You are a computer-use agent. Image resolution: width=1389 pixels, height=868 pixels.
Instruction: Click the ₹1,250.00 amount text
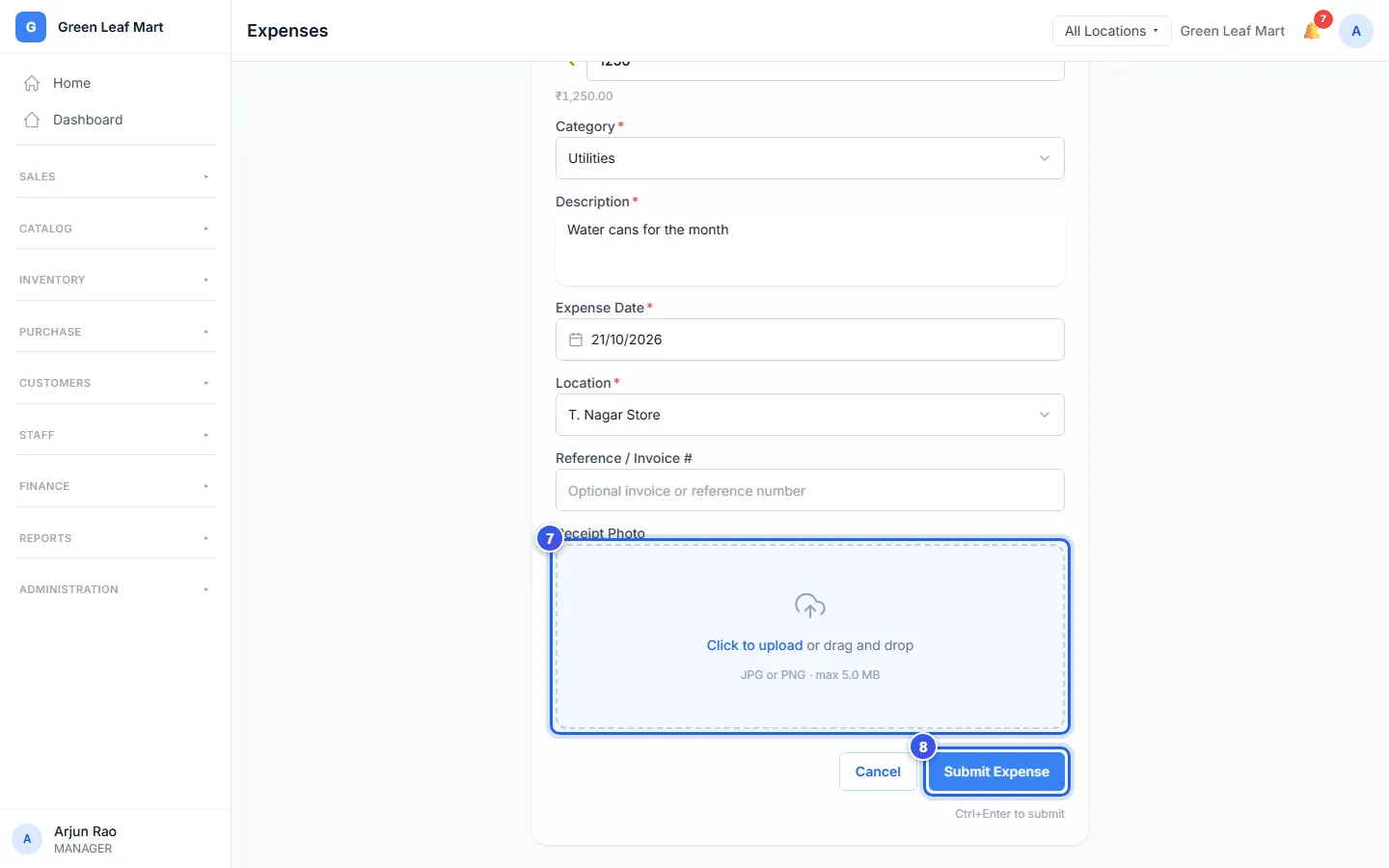[585, 96]
